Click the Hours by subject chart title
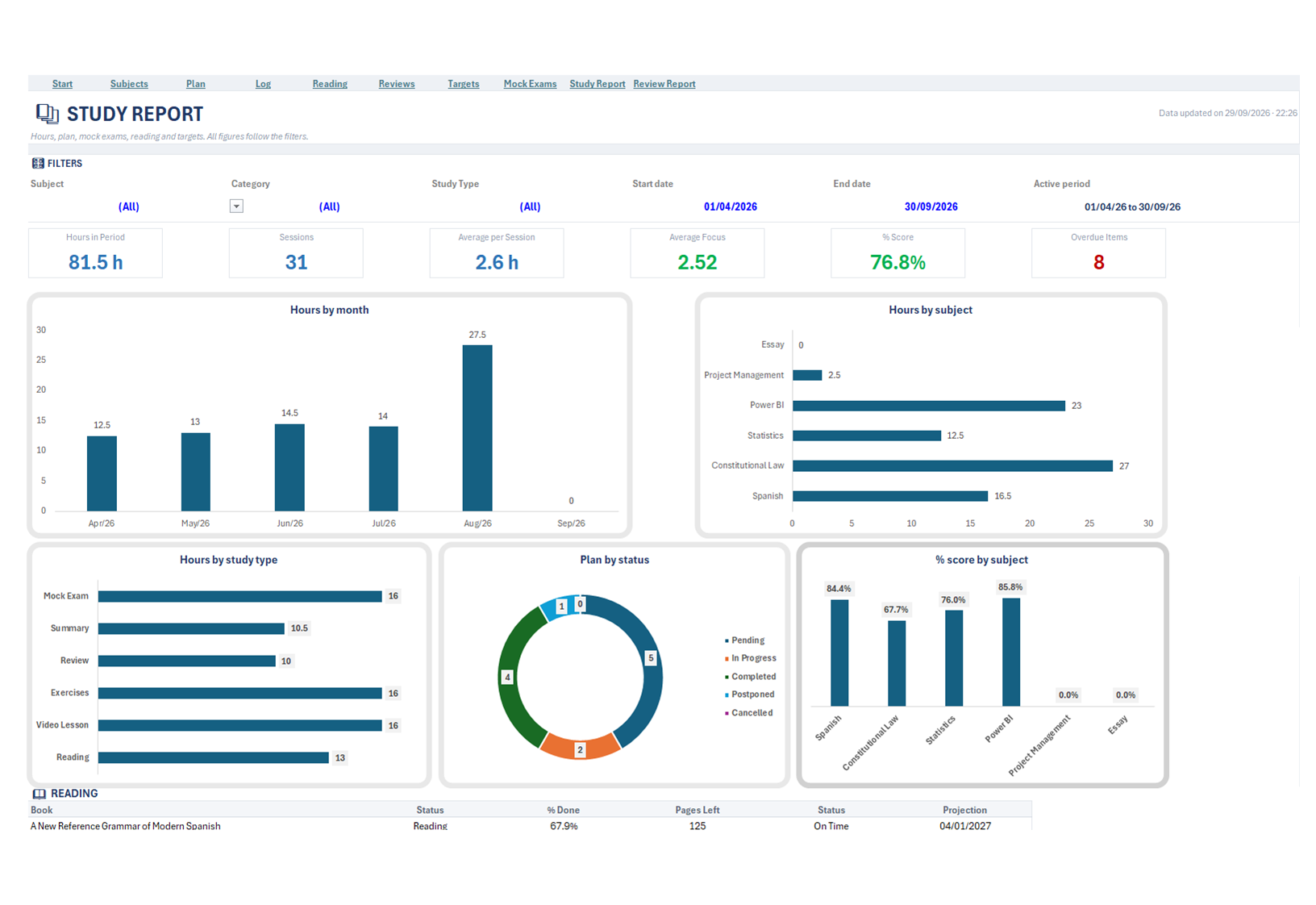 [931, 310]
